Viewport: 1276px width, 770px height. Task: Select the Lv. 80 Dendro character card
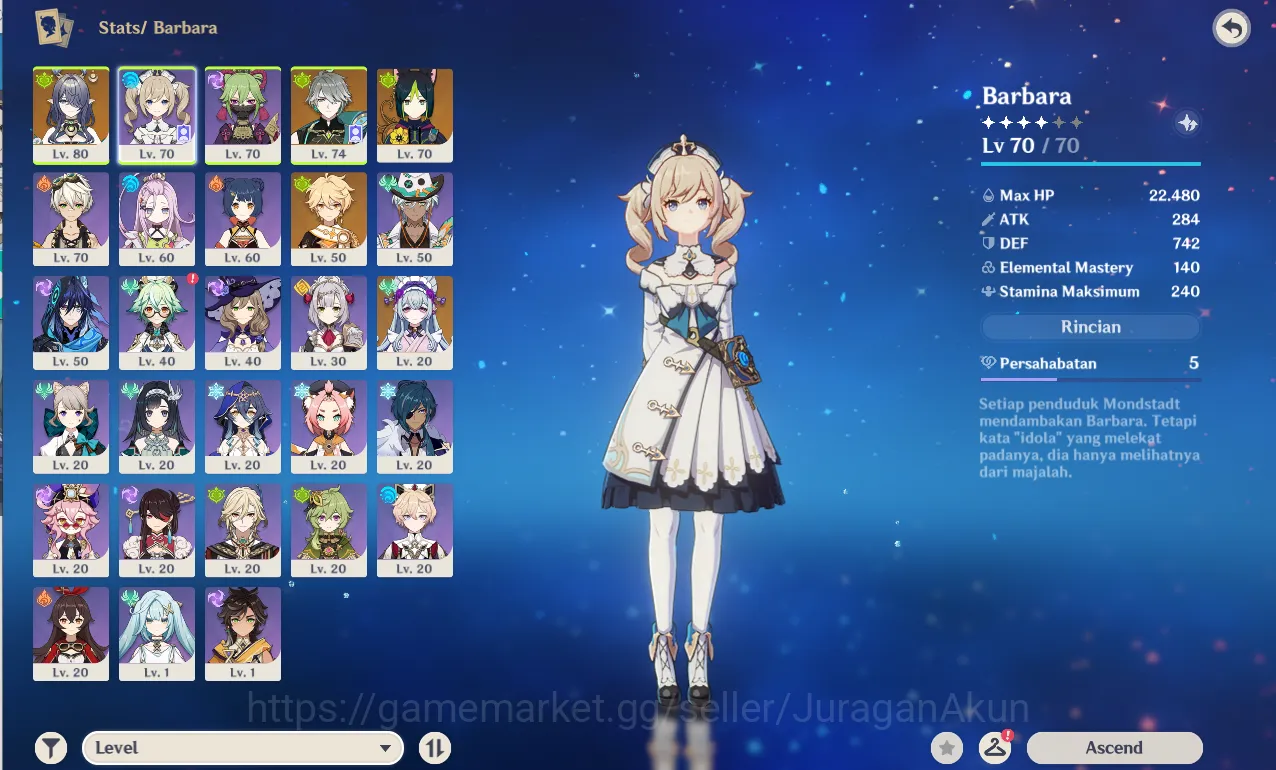pyautogui.click(x=71, y=116)
